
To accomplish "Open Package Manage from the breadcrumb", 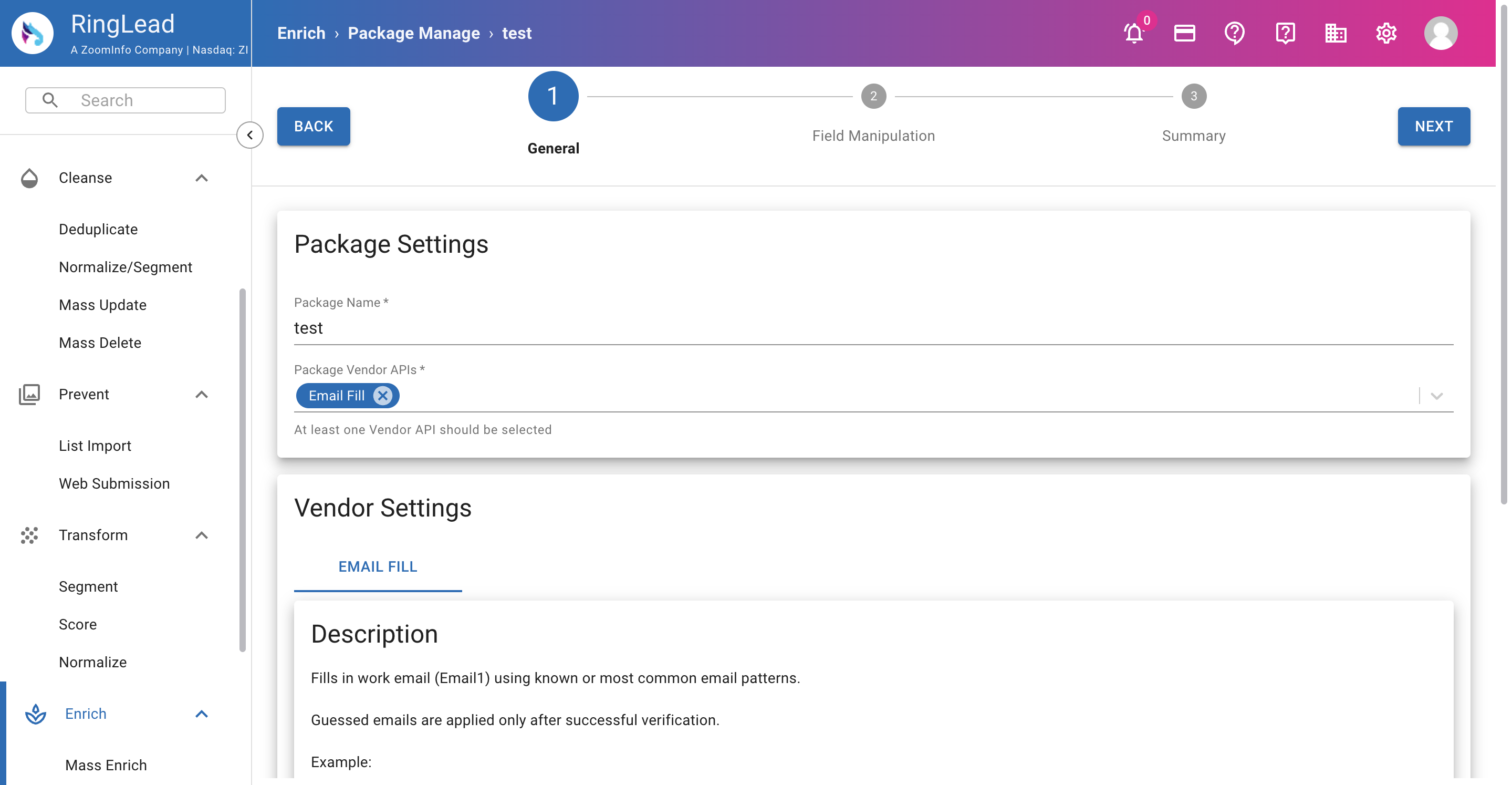I will click(414, 34).
